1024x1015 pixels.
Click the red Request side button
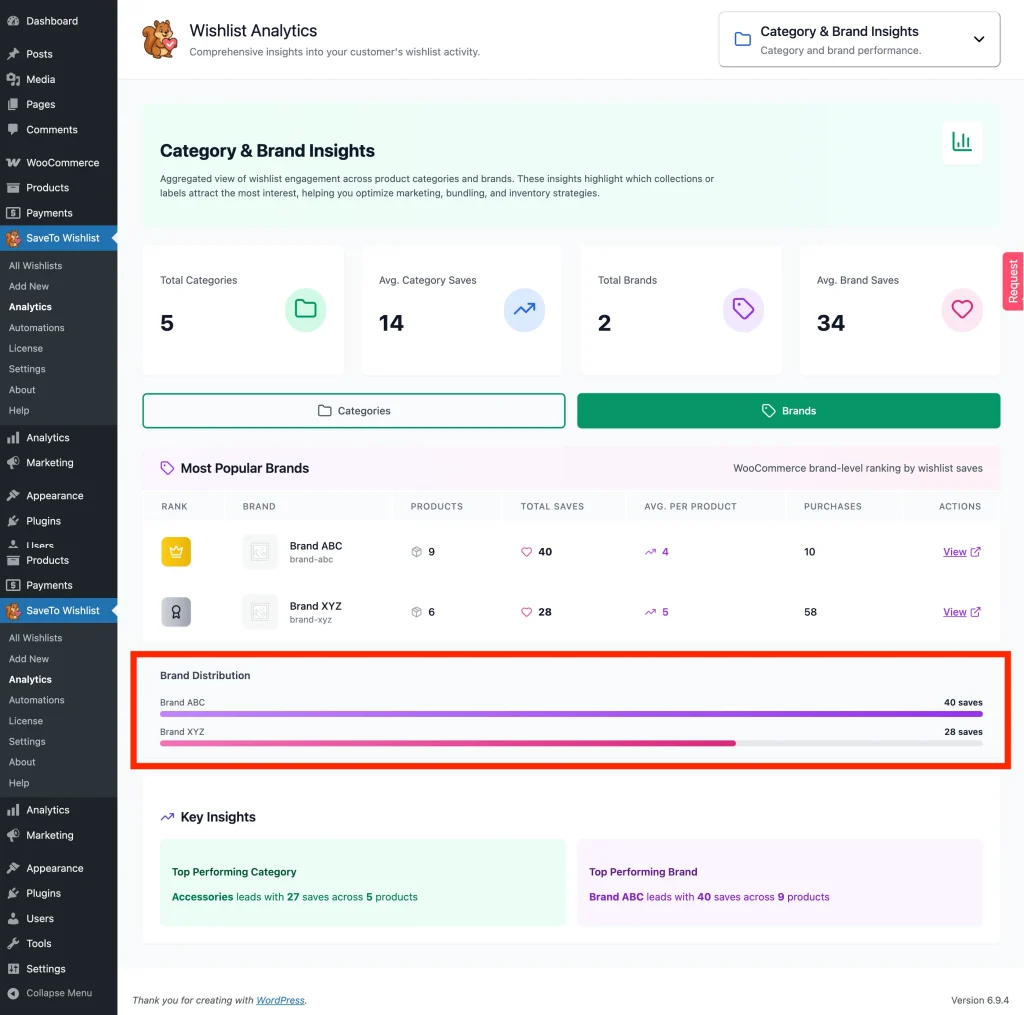(1013, 281)
